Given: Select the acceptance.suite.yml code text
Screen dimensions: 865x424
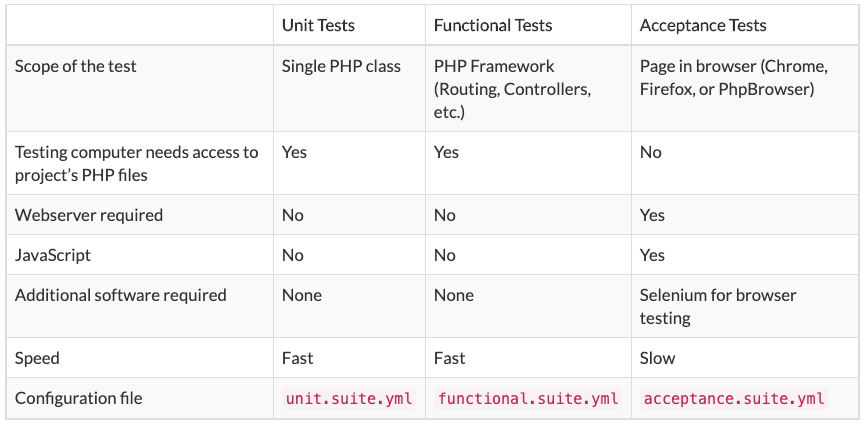Looking at the screenshot, I should (734, 398).
